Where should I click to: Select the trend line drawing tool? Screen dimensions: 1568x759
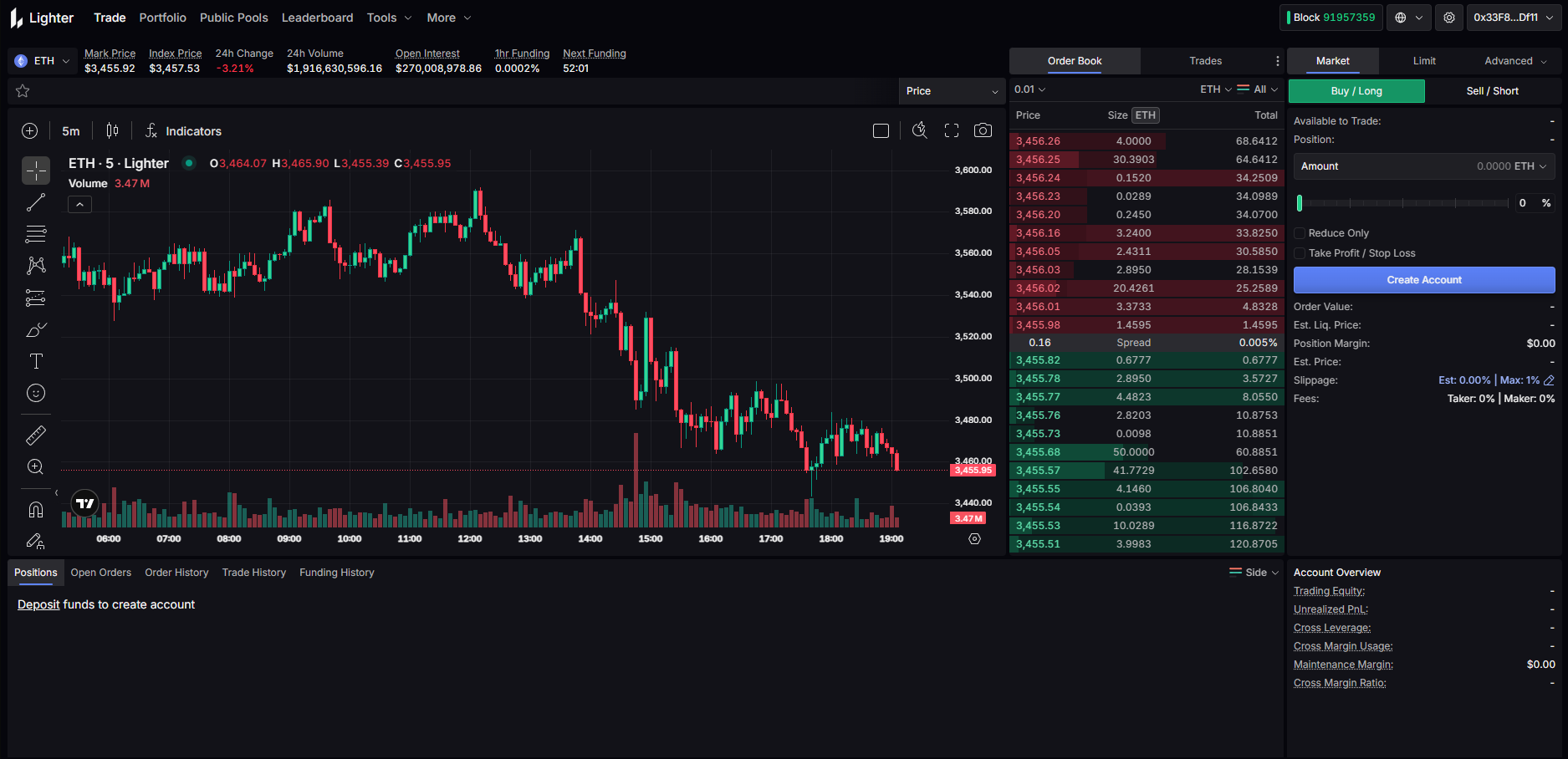coord(36,202)
